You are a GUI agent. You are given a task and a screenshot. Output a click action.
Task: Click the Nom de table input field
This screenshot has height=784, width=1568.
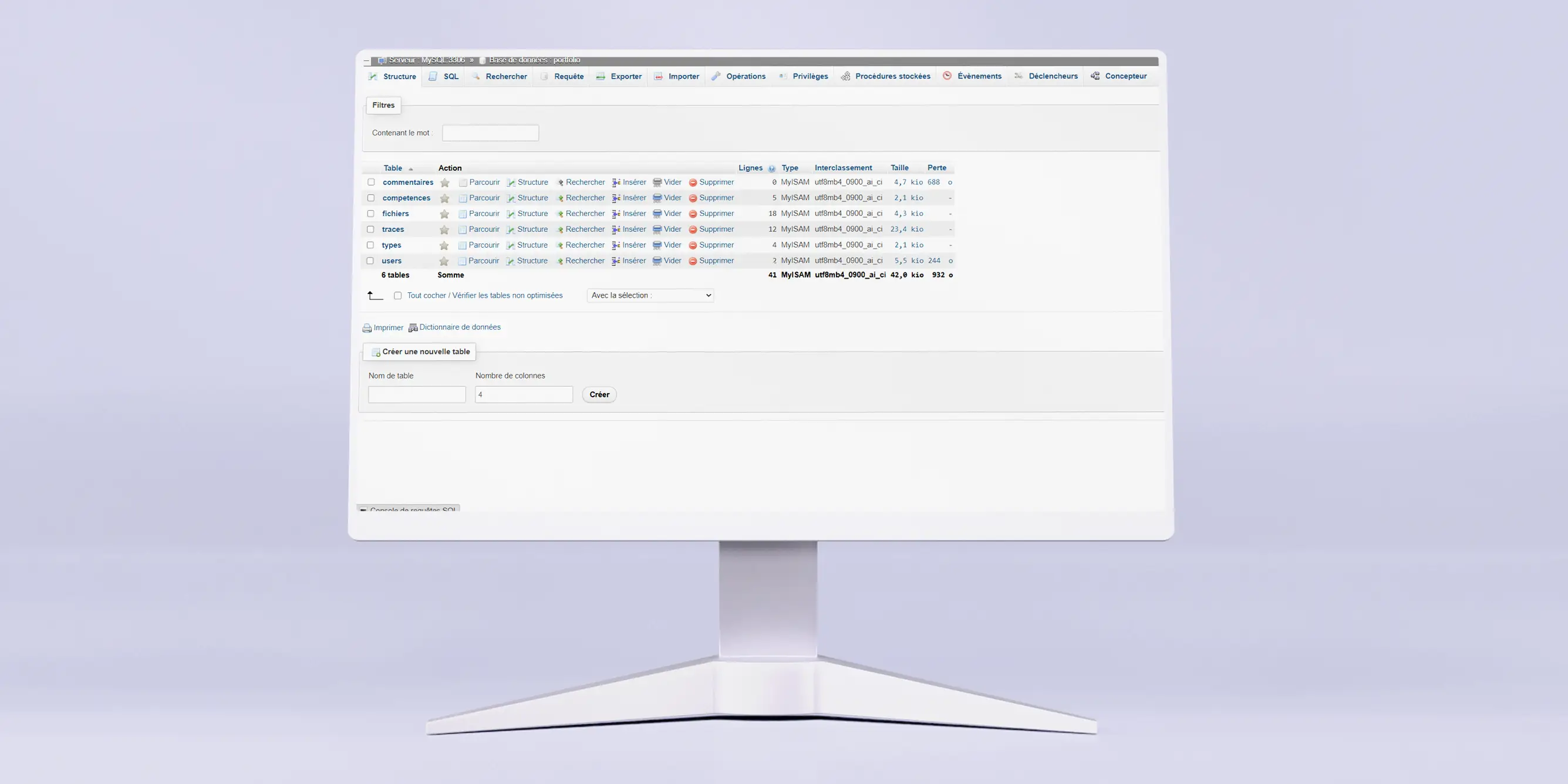417,394
